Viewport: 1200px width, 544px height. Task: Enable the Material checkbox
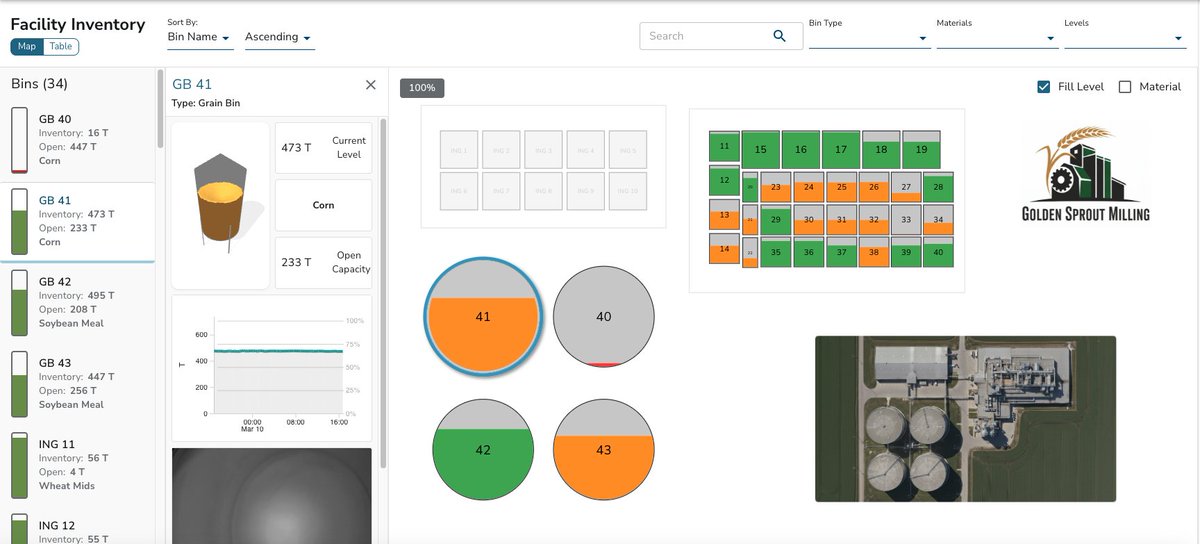(x=1124, y=87)
